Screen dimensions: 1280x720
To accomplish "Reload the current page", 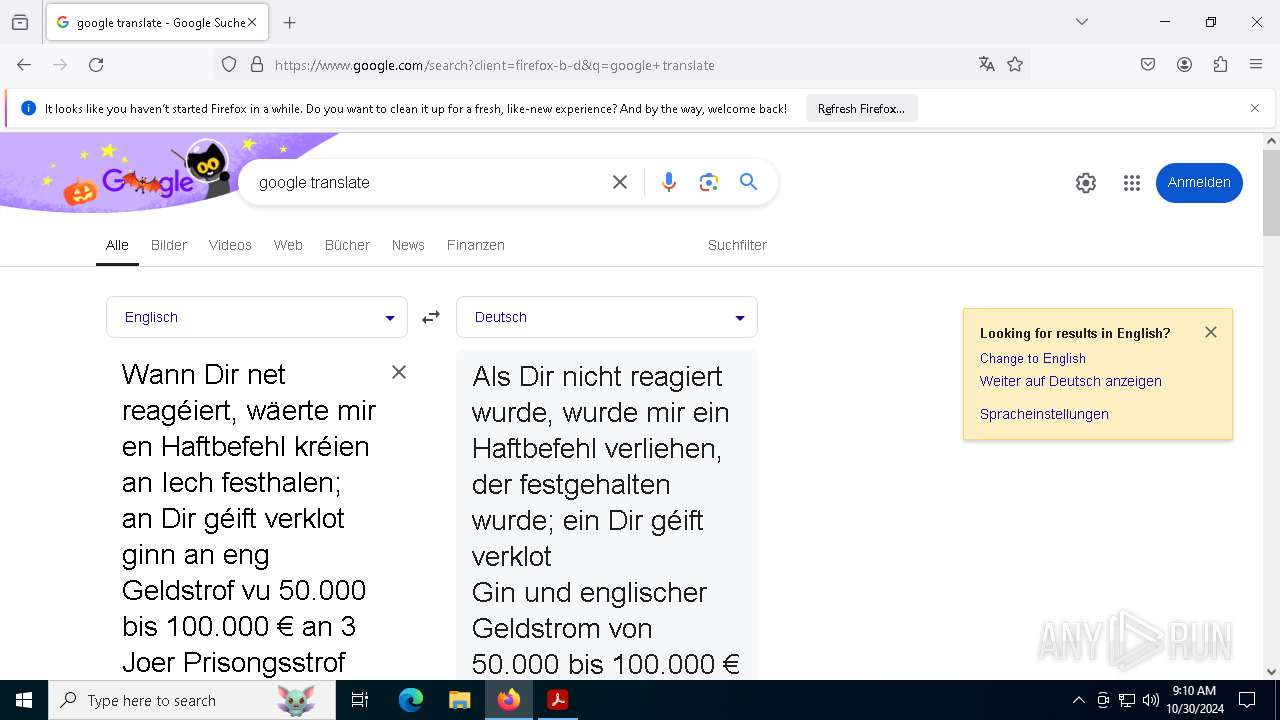I will coord(96,65).
